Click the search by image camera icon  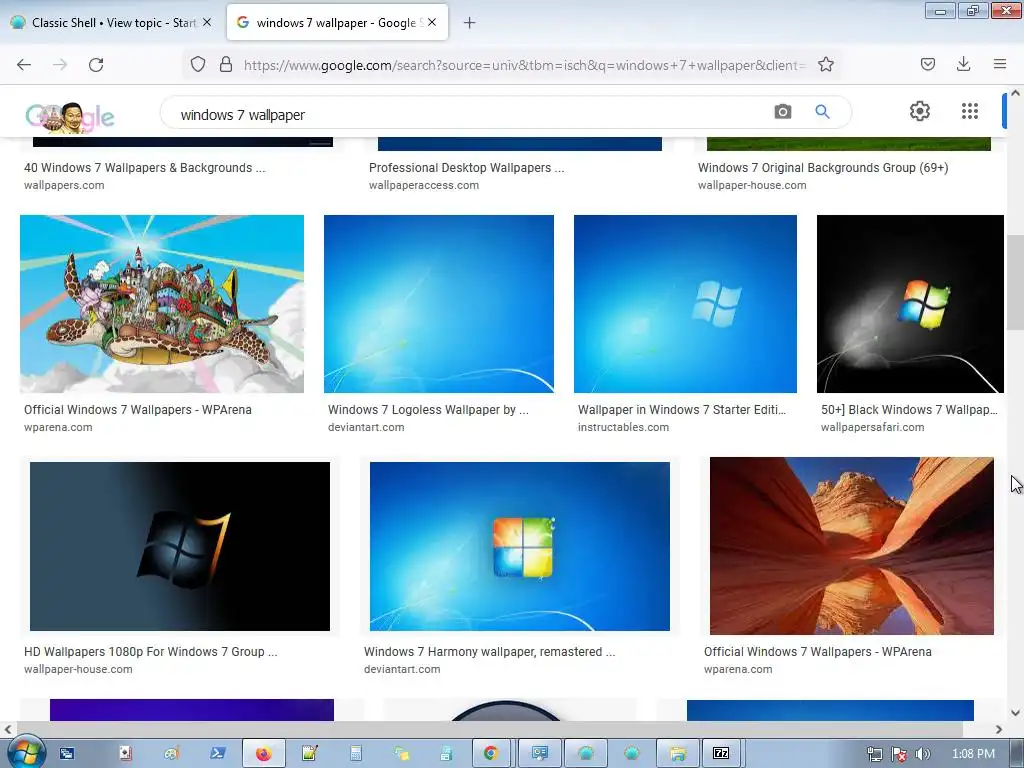tap(782, 112)
